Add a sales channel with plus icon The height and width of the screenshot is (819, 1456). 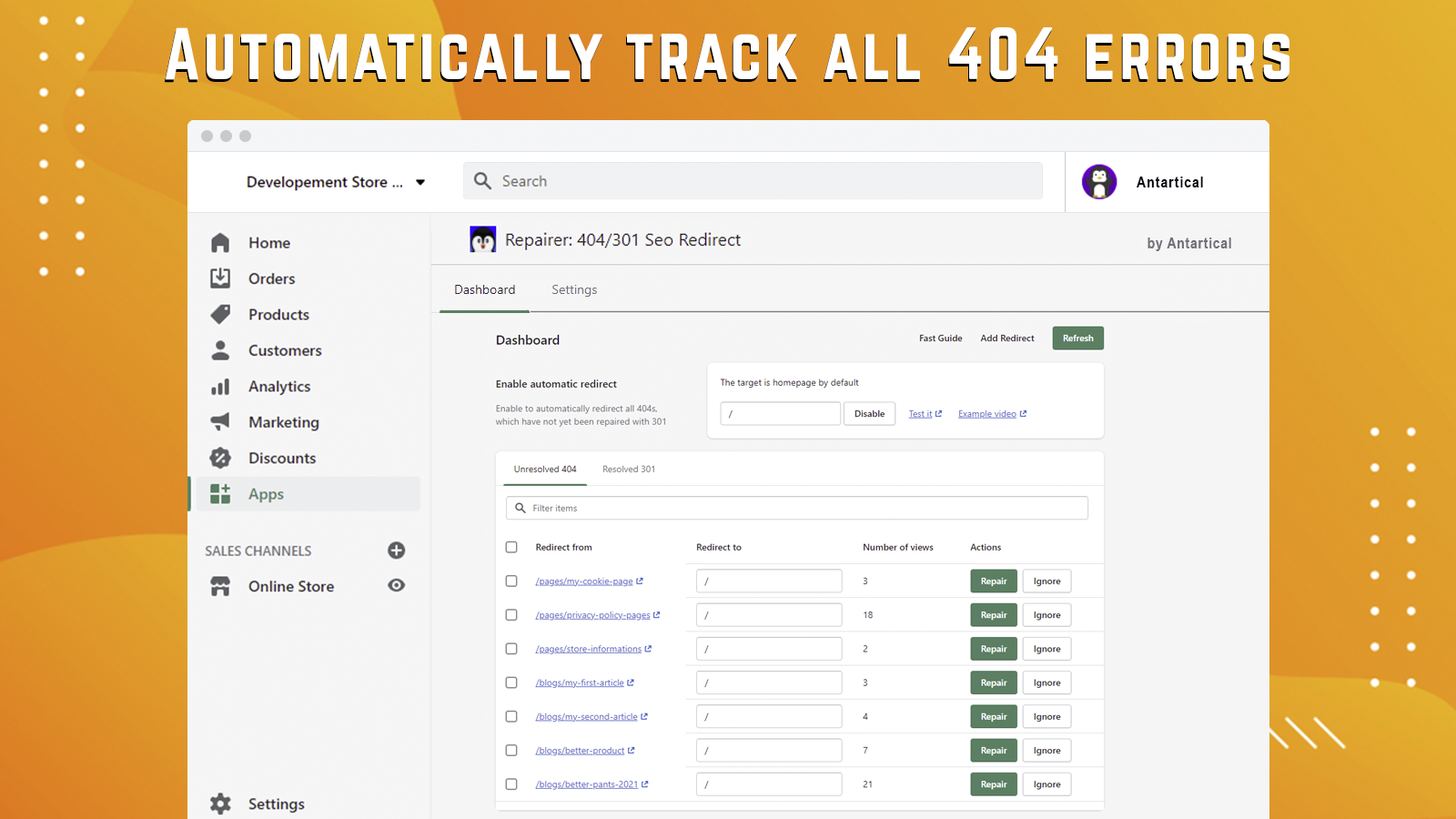[396, 551]
